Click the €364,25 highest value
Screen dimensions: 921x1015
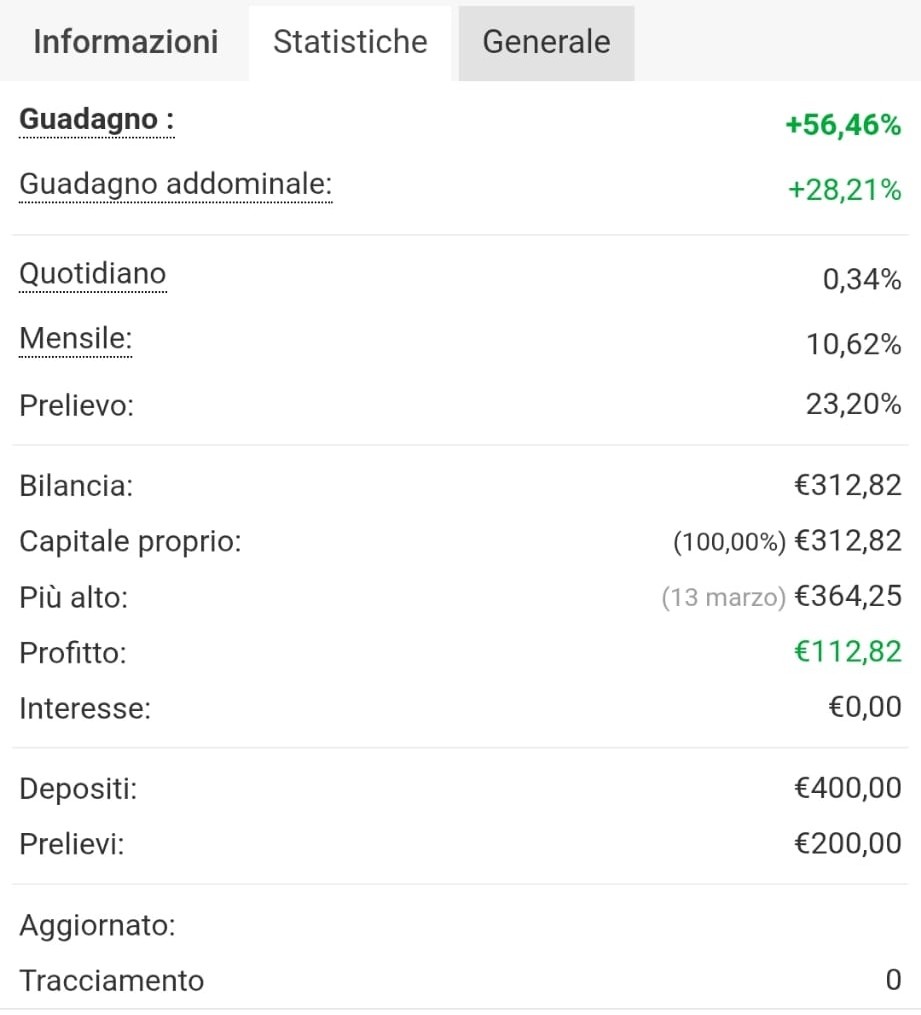coord(848,596)
